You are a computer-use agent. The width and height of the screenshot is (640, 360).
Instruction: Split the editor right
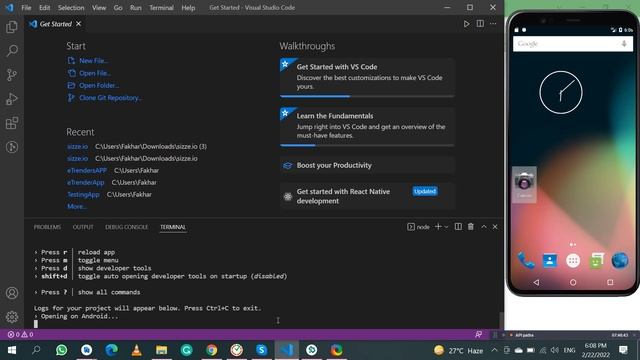click(x=480, y=24)
